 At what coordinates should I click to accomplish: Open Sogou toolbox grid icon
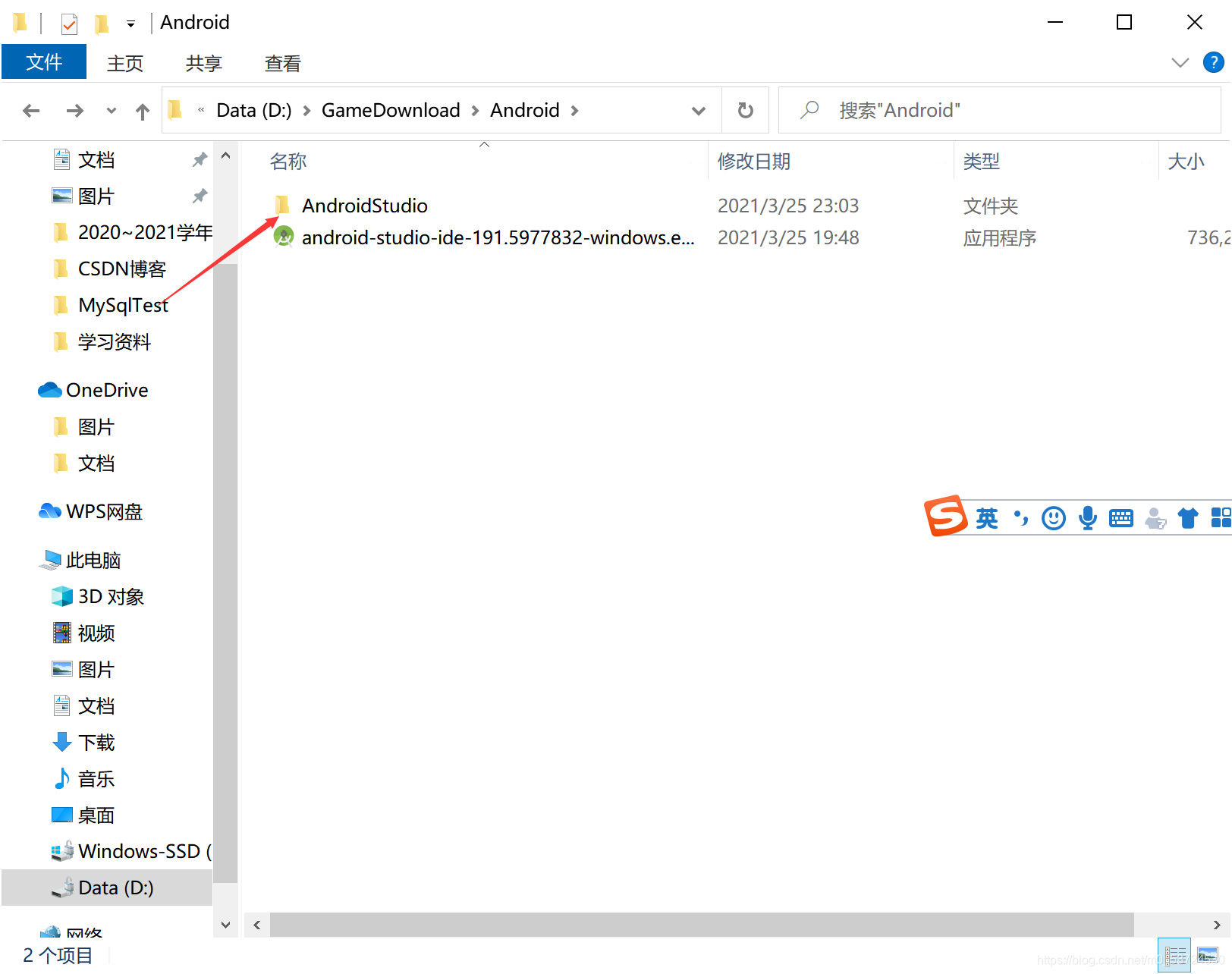[1221, 518]
